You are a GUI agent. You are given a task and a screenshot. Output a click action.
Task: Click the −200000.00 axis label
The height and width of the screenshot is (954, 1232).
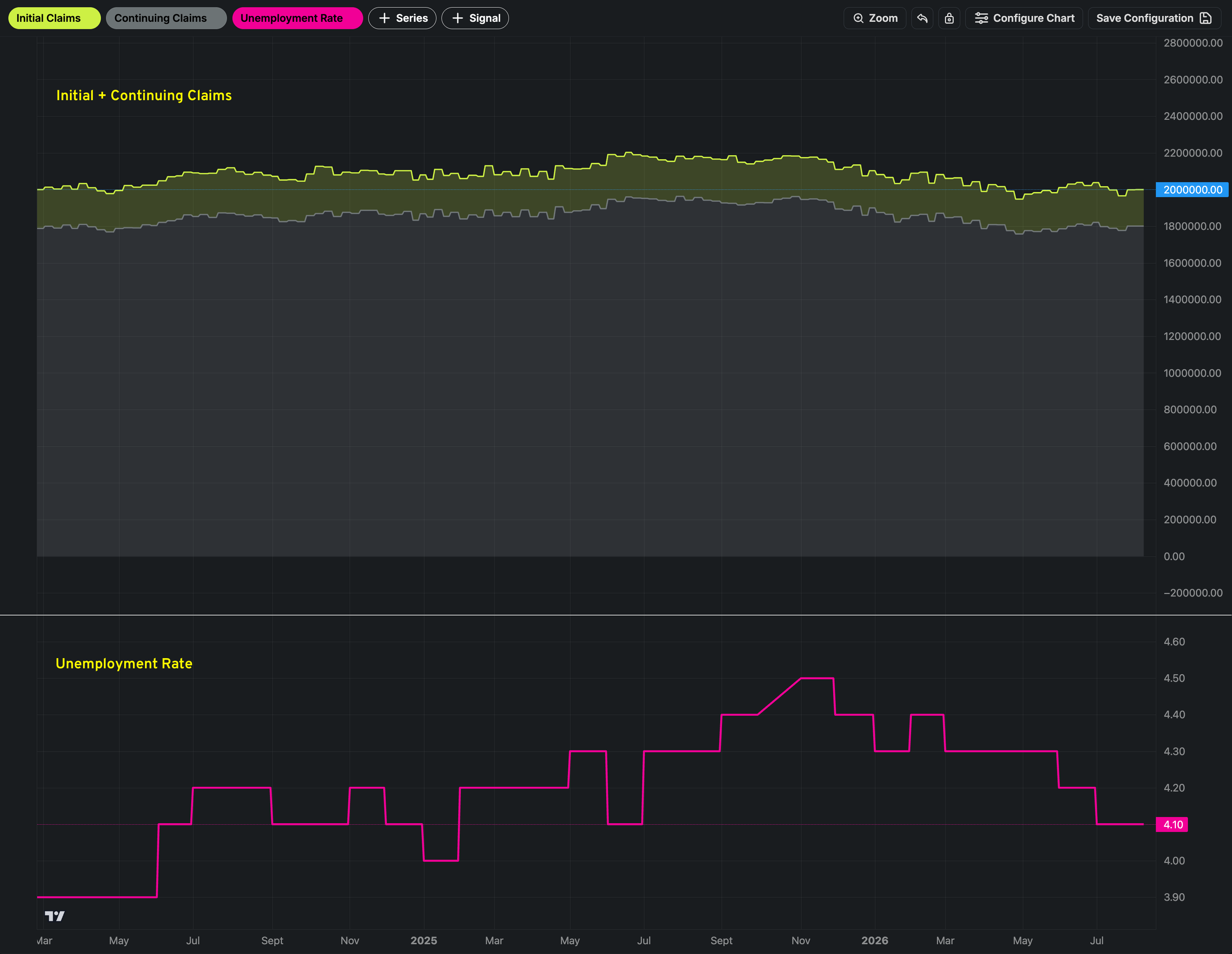click(x=1193, y=593)
